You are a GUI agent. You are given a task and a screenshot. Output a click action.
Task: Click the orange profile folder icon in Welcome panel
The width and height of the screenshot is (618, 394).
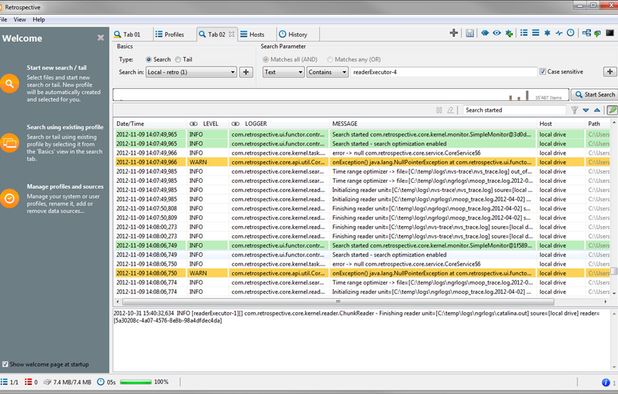(10, 143)
